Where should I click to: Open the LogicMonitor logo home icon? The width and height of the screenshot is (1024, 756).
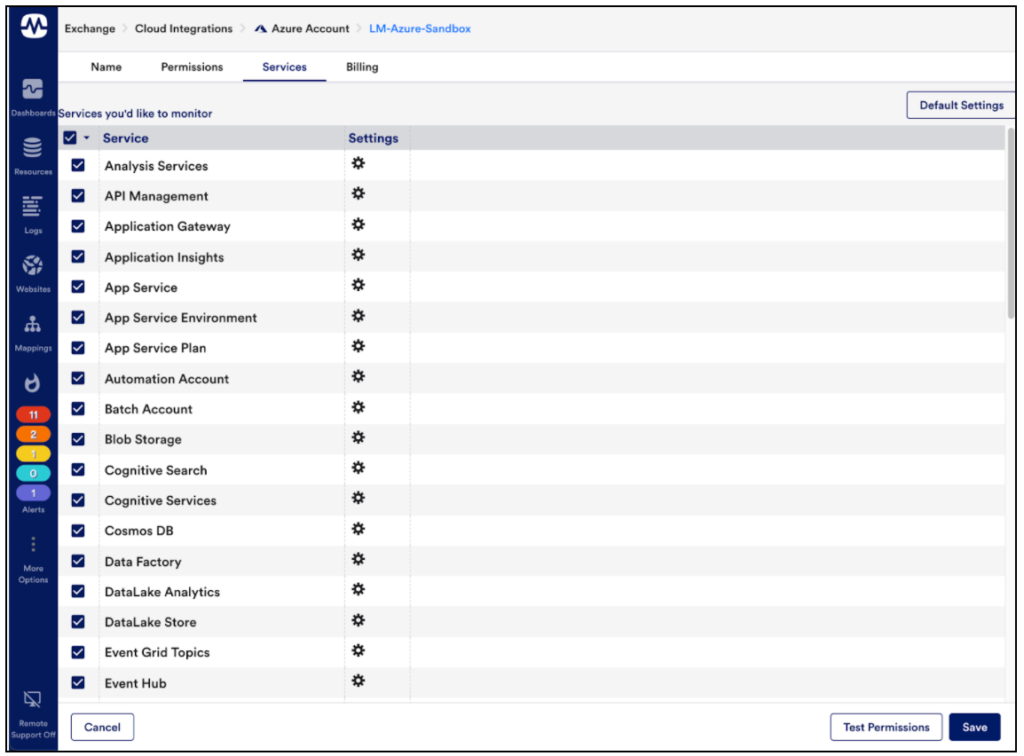(x=33, y=27)
